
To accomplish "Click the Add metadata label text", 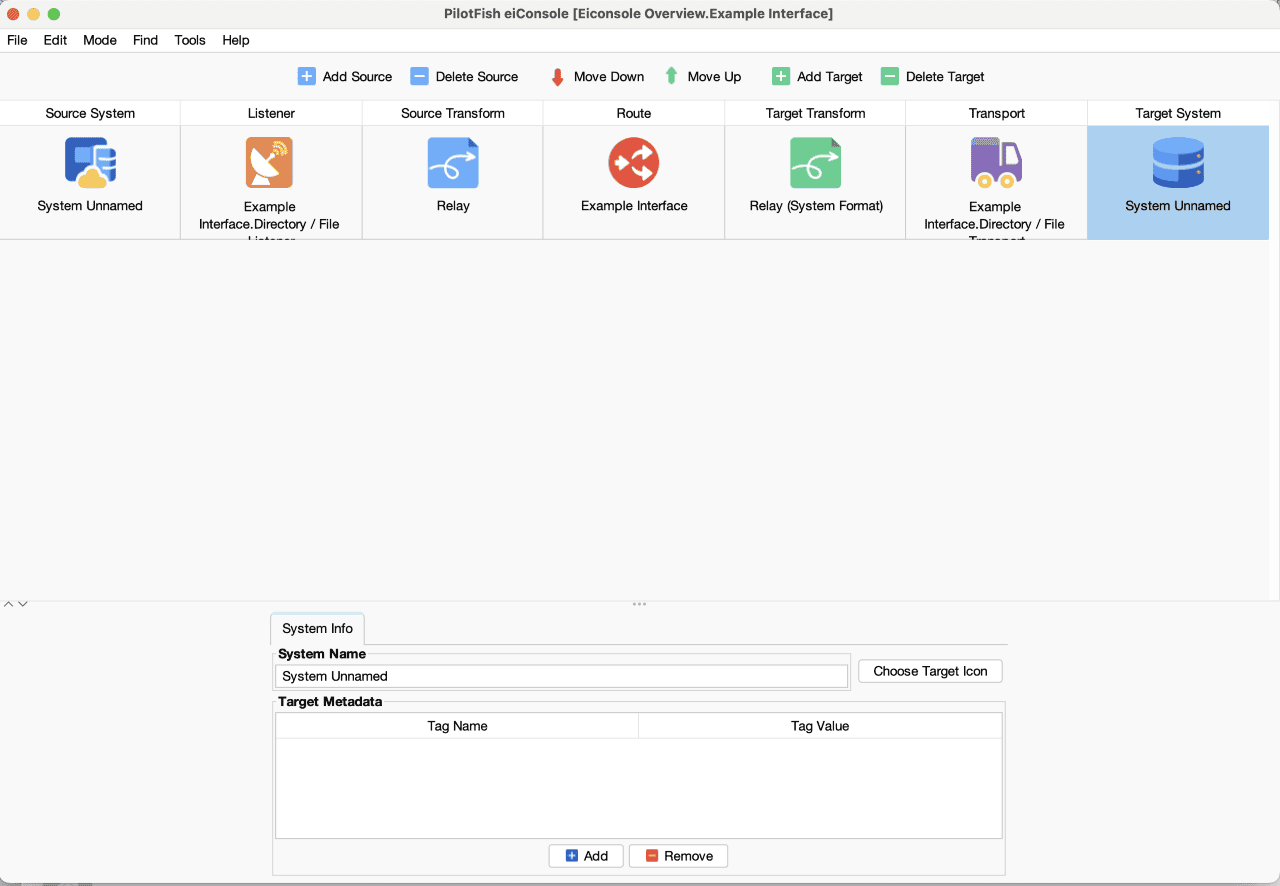I will pos(596,856).
